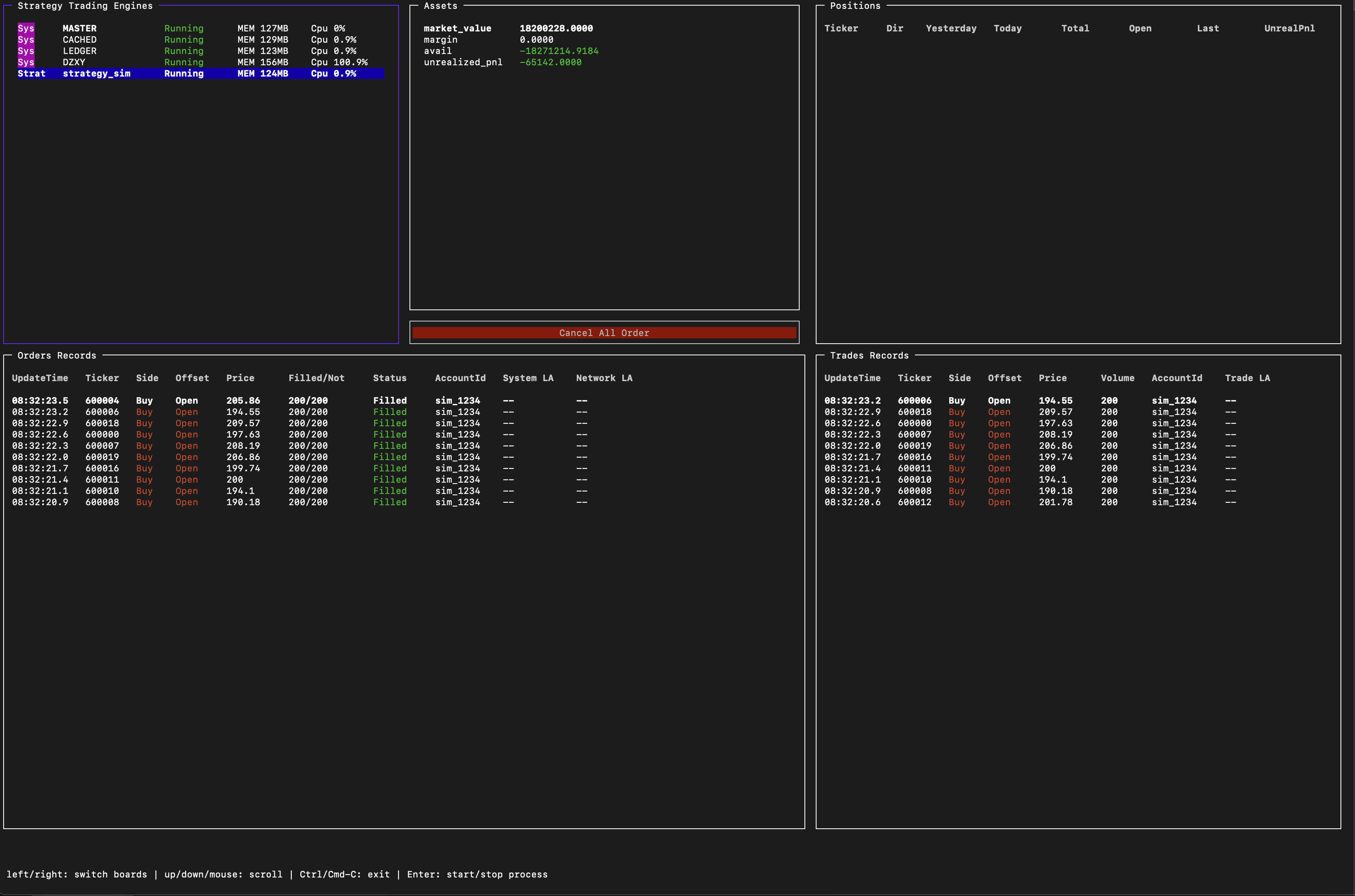The image size is (1355, 896).
Task: Select order row for ticker 600004
Action: 102,400
